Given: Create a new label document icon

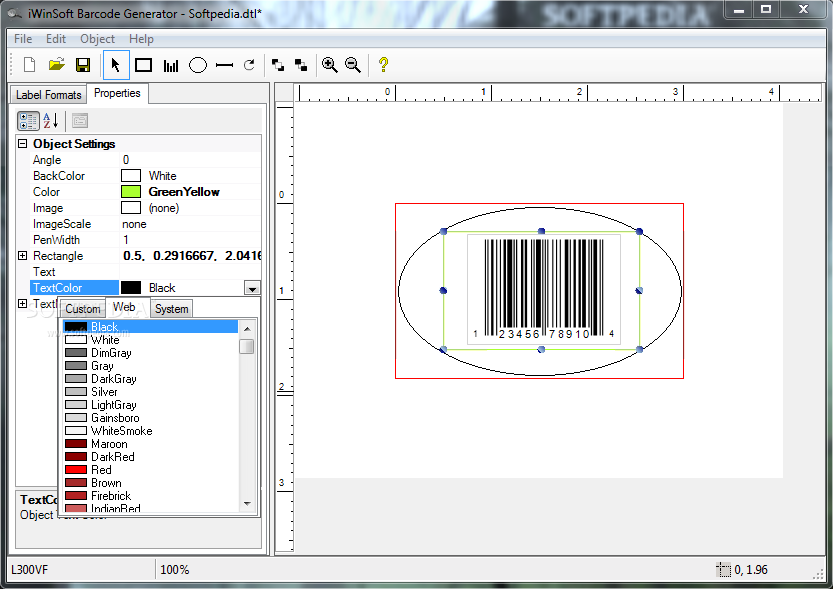Looking at the screenshot, I should click(30, 65).
